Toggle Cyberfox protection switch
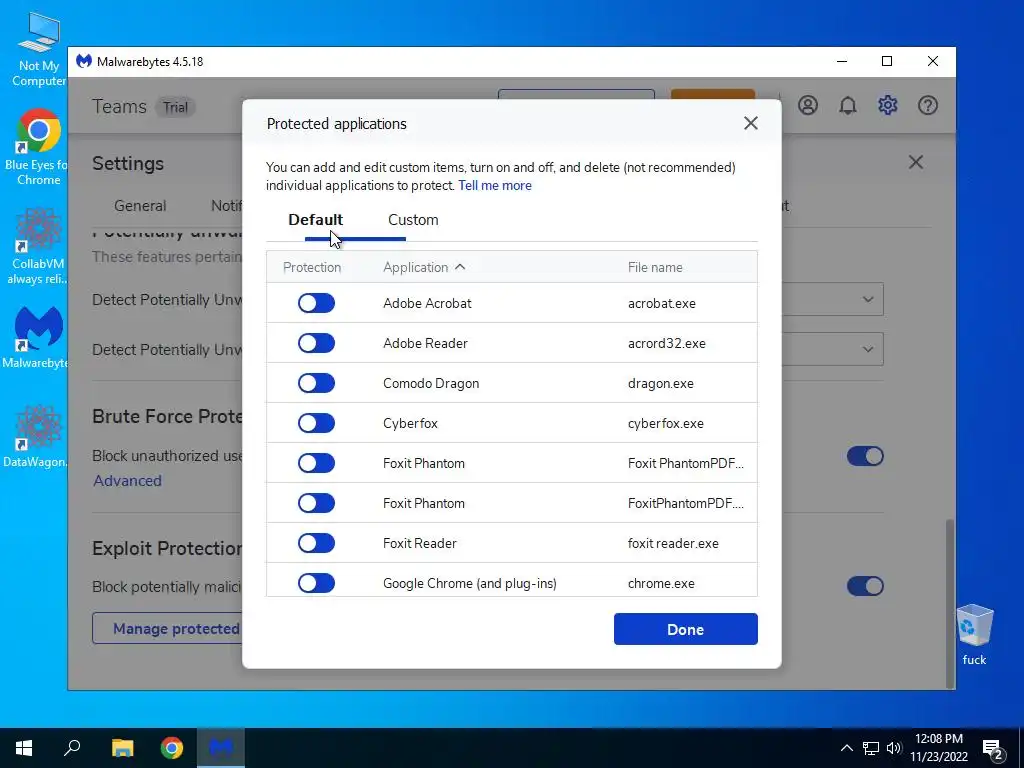Image resolution: width=1024 pixels, height=768 pixels. [x=316, y=423]
